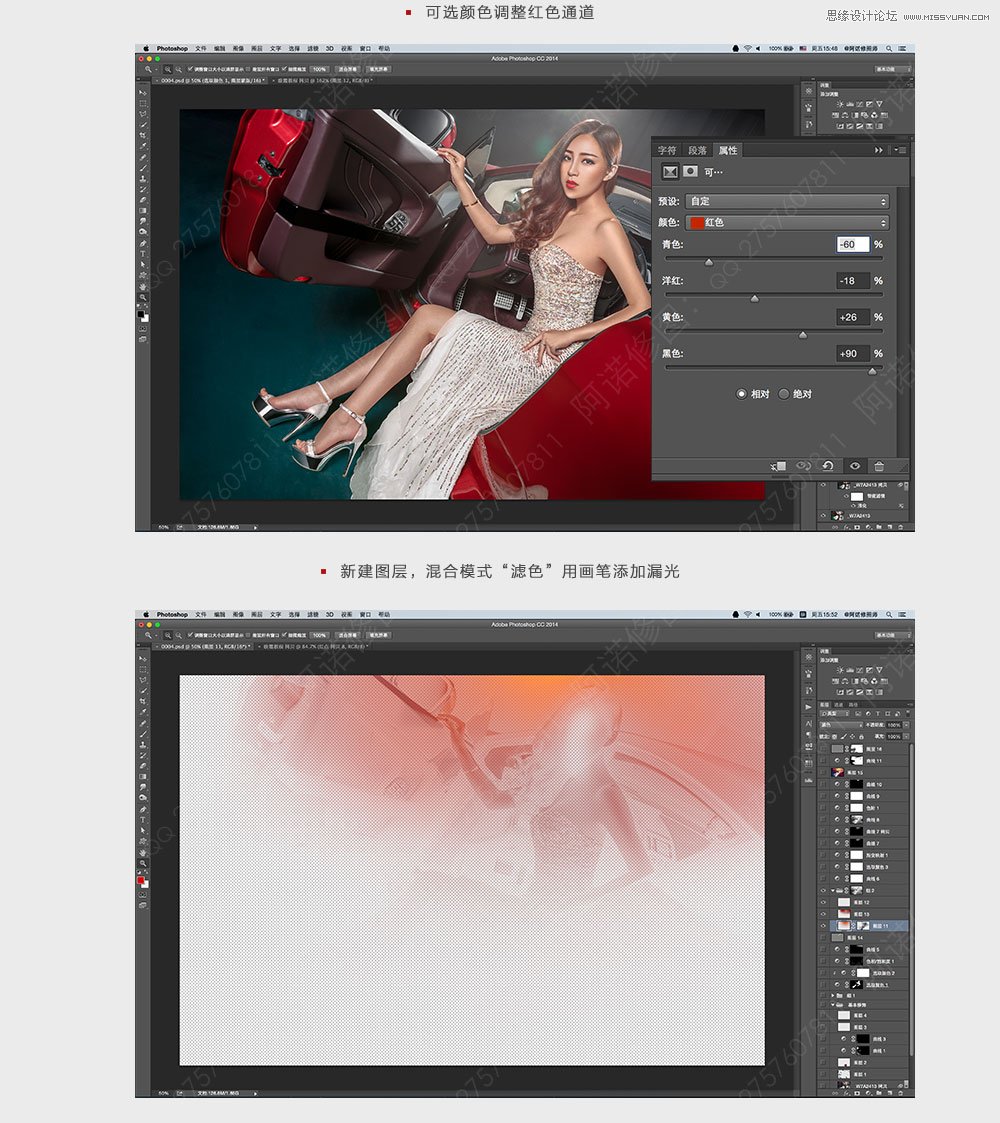
Task: Click zoom-out magnifier in car-photo options bar
Action: tap(178, 69)
